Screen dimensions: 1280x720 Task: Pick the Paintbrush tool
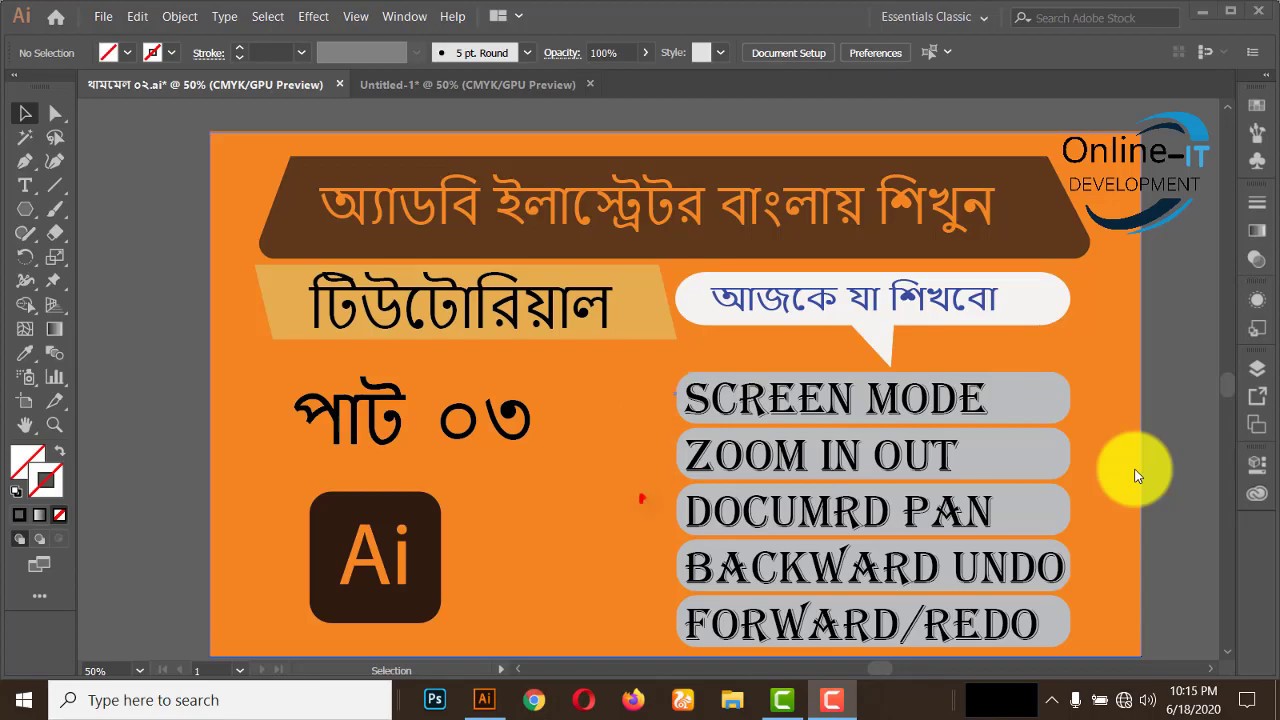(x=55, y=209)
